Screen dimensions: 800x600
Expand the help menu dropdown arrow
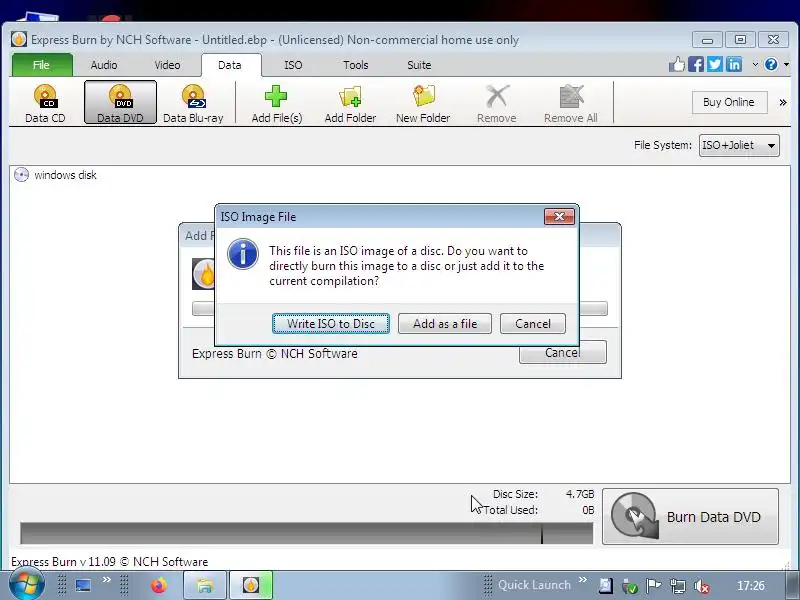[786, 65]
